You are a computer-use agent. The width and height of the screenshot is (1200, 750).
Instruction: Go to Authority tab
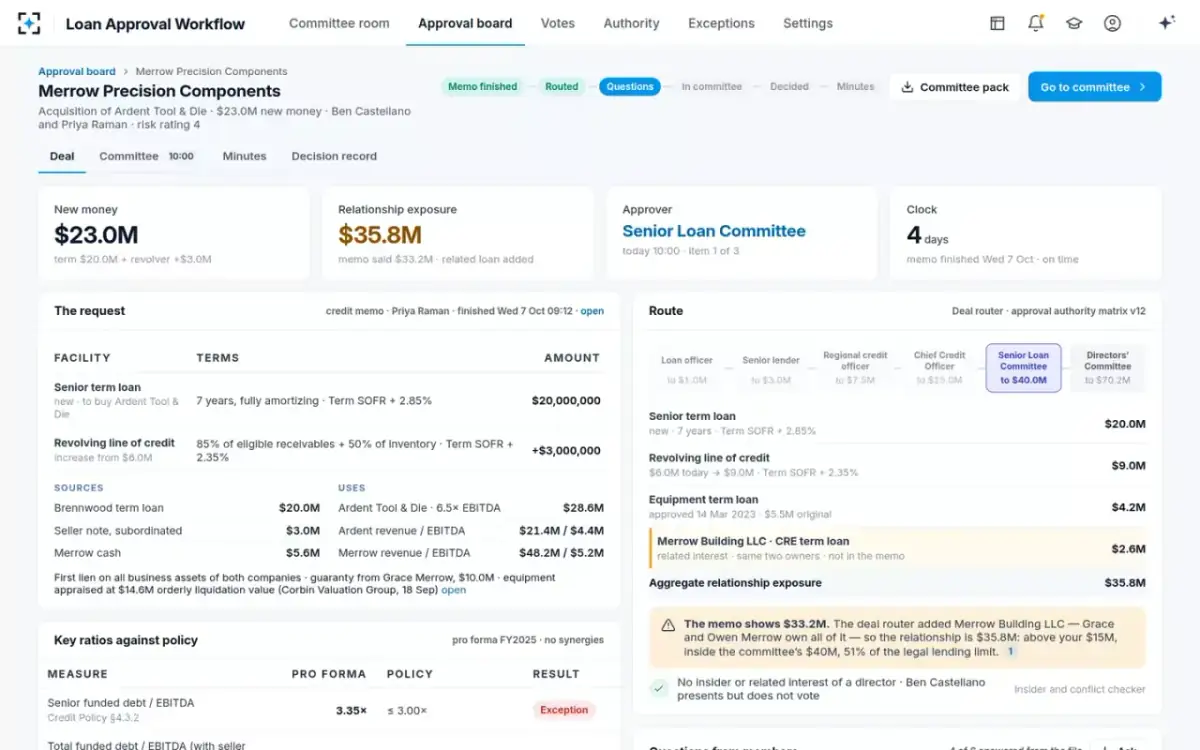tap(631, 23)
